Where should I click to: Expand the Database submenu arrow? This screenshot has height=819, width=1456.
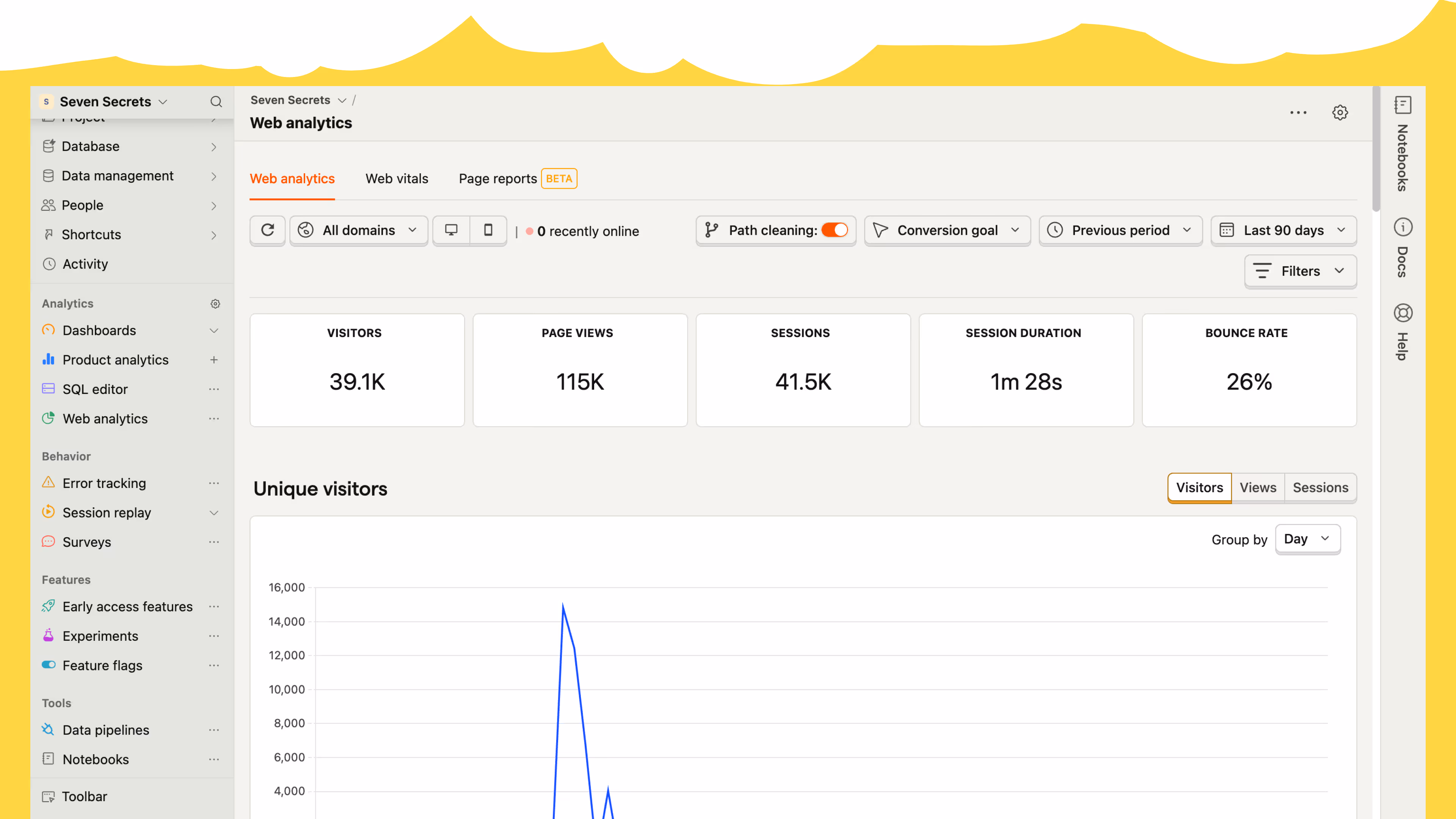pos(213,147)
